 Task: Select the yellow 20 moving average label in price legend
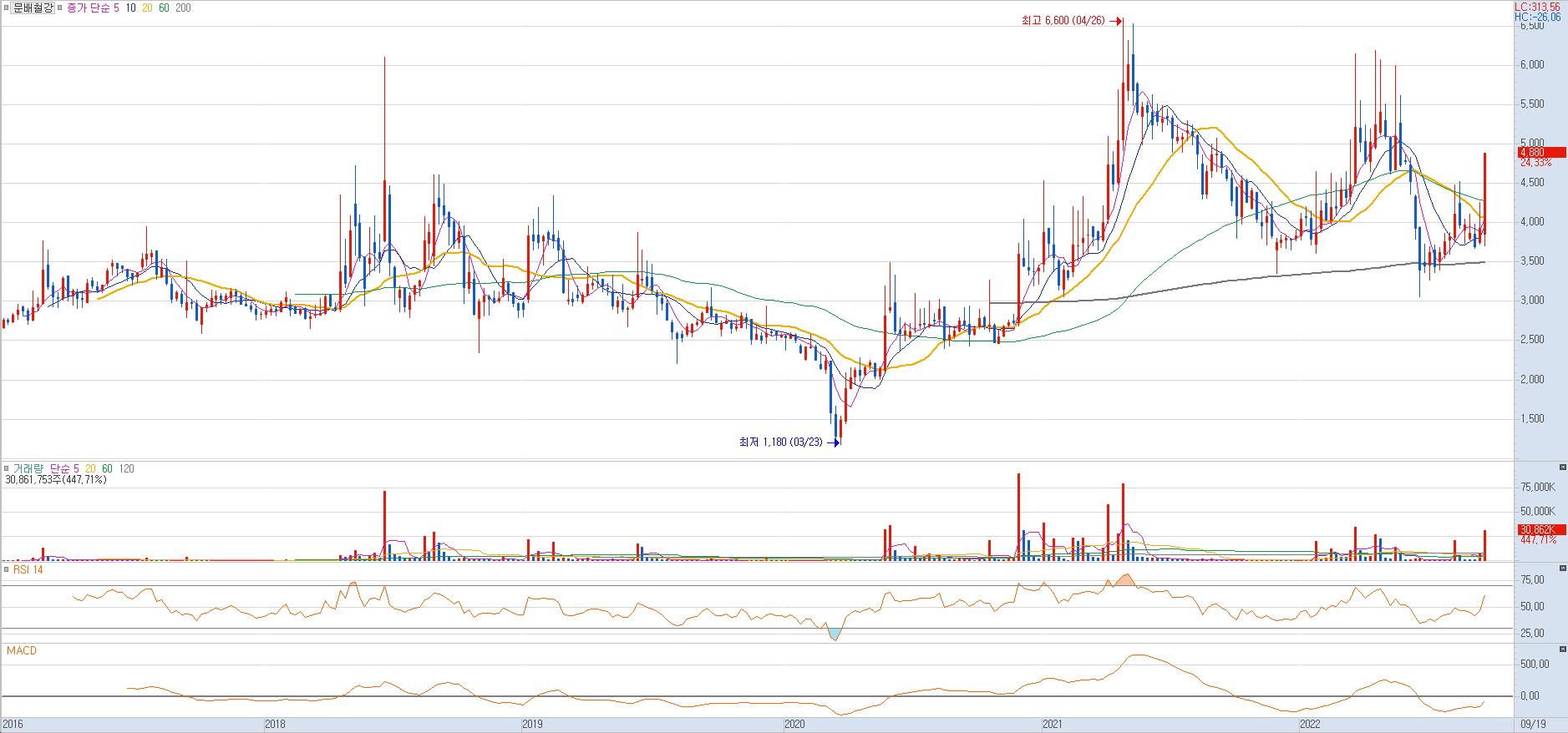point(147,8)
